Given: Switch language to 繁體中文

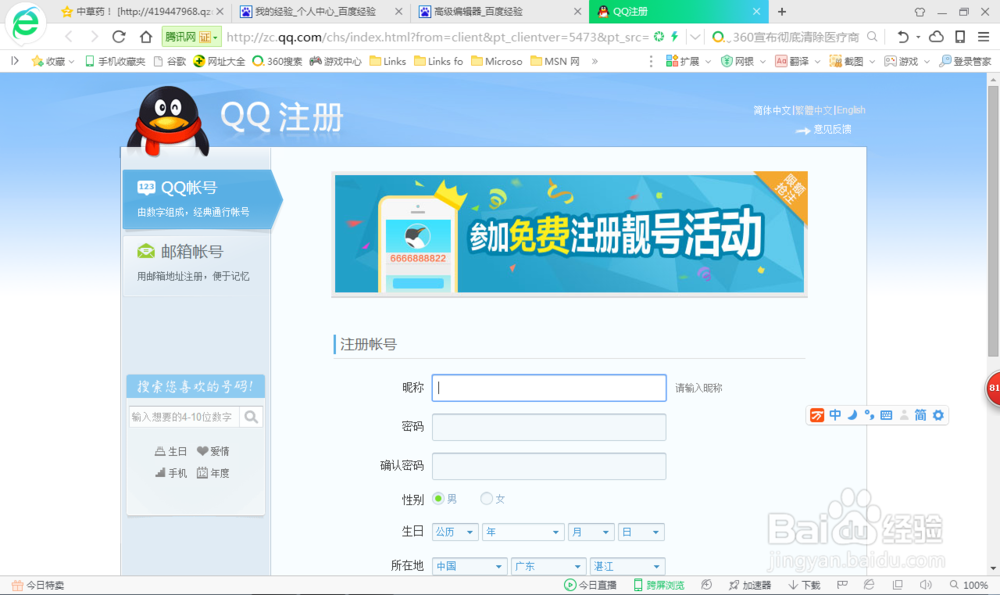Looking at the screenshot, I should (x=814, y=110).
